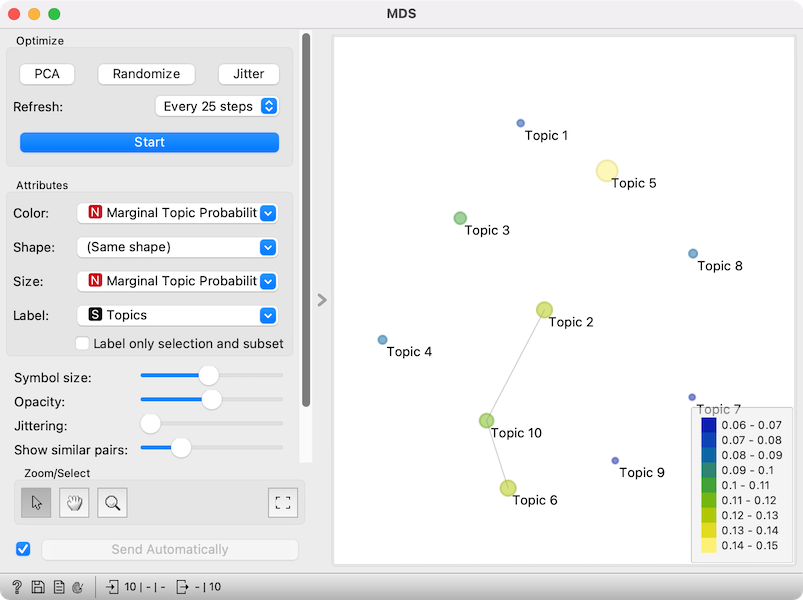The width and height of the screenshot is (803, 600).
Task: Collapse the control panel with the chevron
Action: [322, 299]
